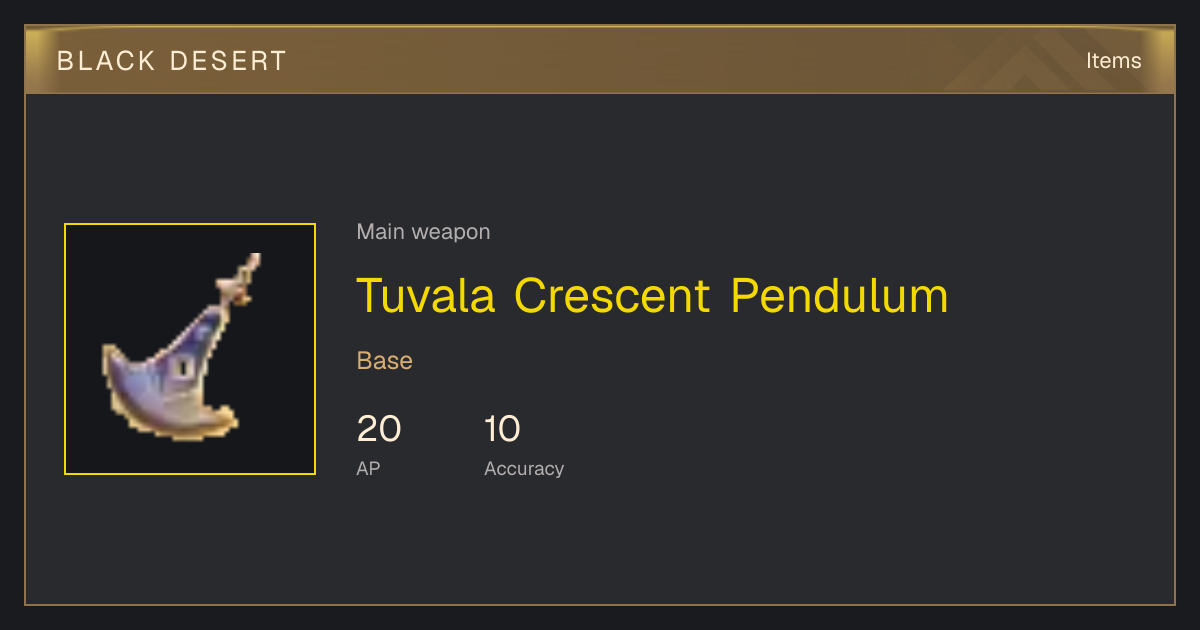Viewport: 1200px width, 630px height.
Task: Click the Accuracy stat label
Action: (x=524, y=468)
